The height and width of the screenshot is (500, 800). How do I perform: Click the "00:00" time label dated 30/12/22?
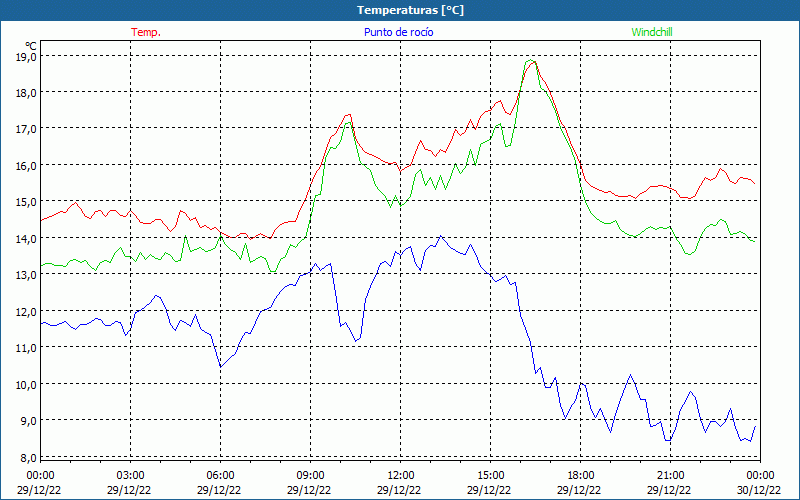pyautogui.click(x=760, y=476)
